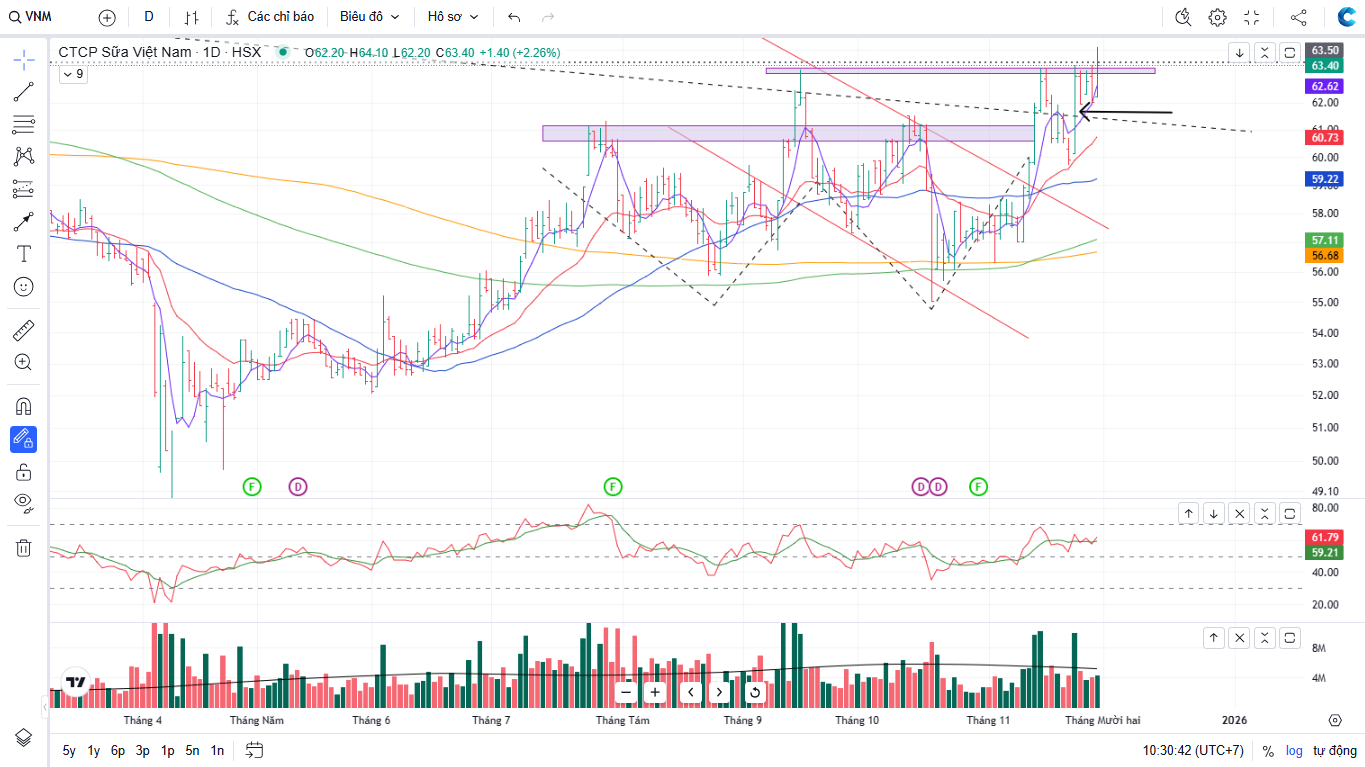
Task: Open the Fibonacci retracement tool
Action: [24, 124]
